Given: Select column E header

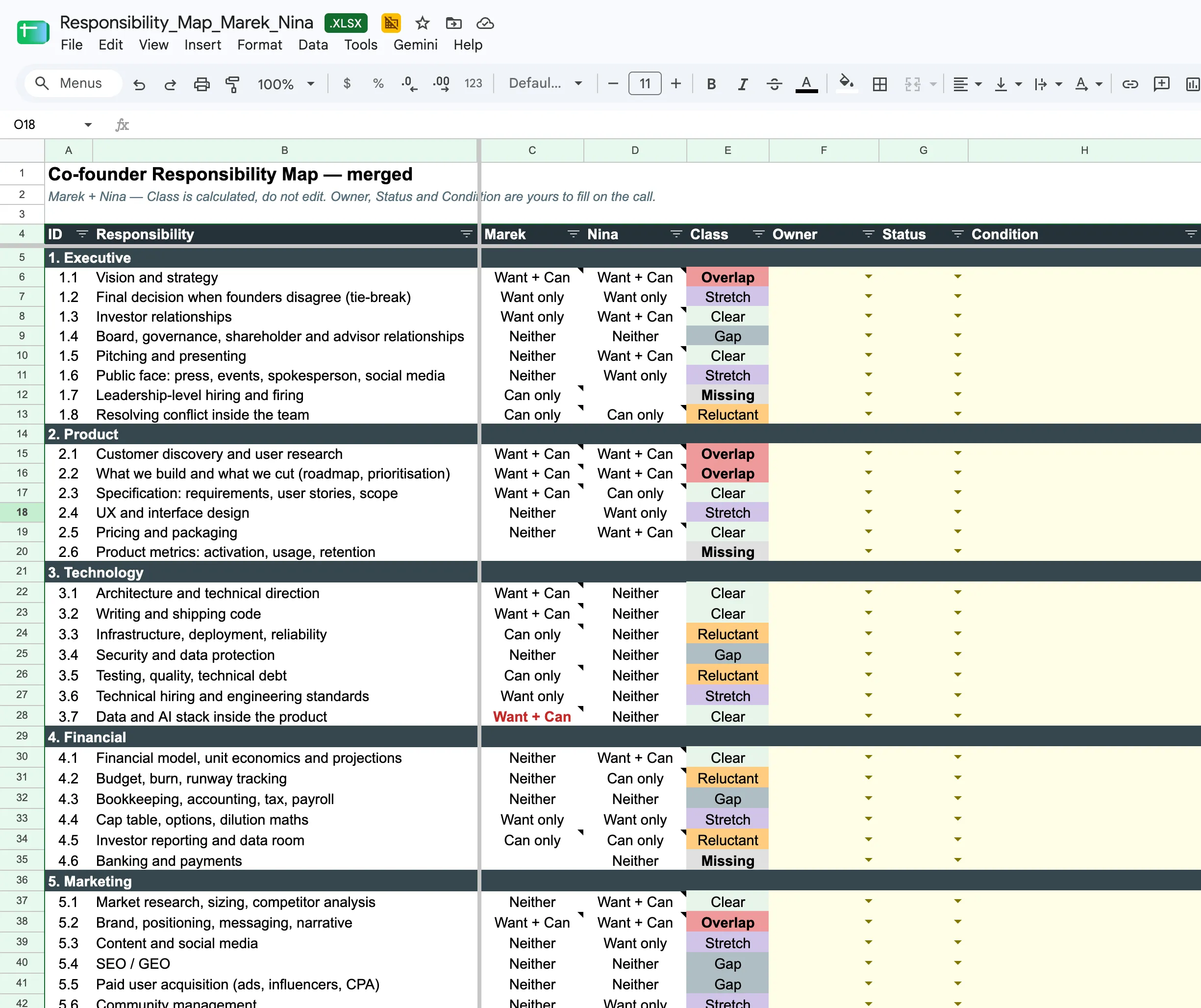Looking at the screenshot, I should 727,151.
